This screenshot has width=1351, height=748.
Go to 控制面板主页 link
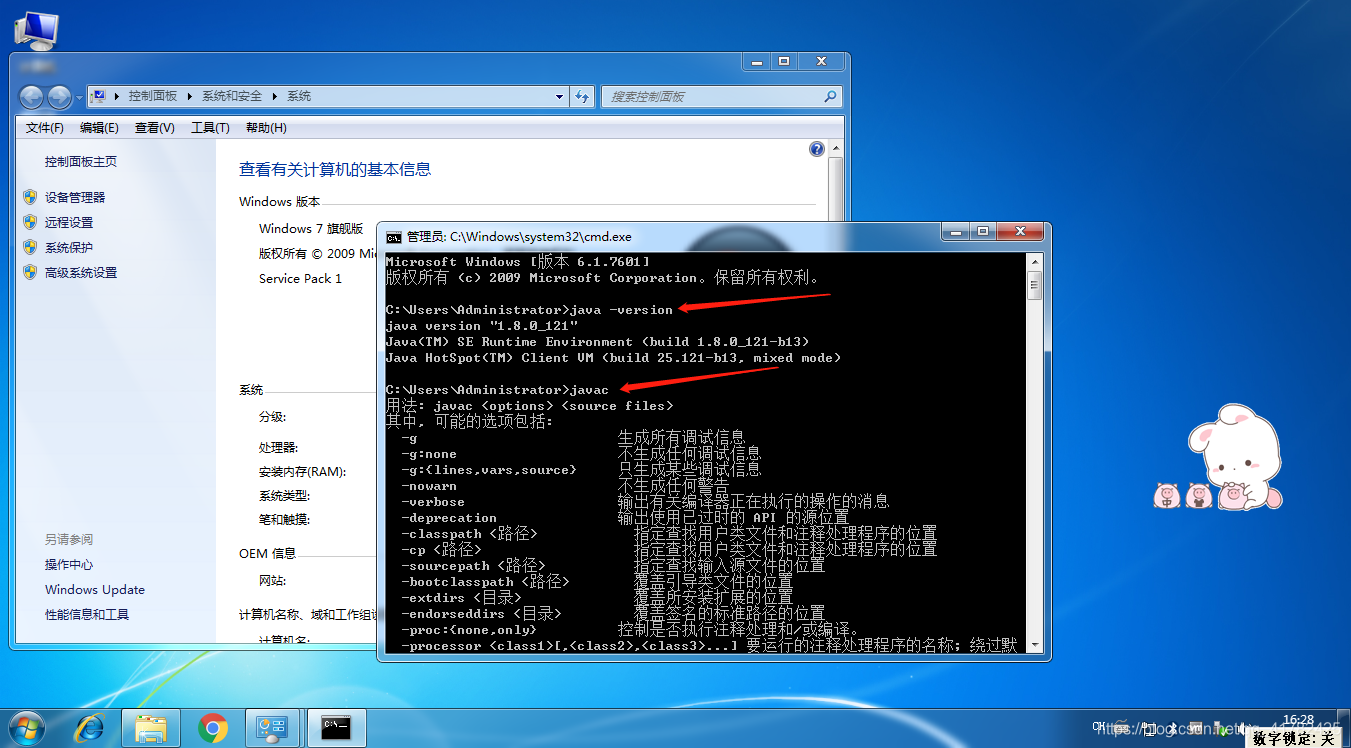pos(81,161)
